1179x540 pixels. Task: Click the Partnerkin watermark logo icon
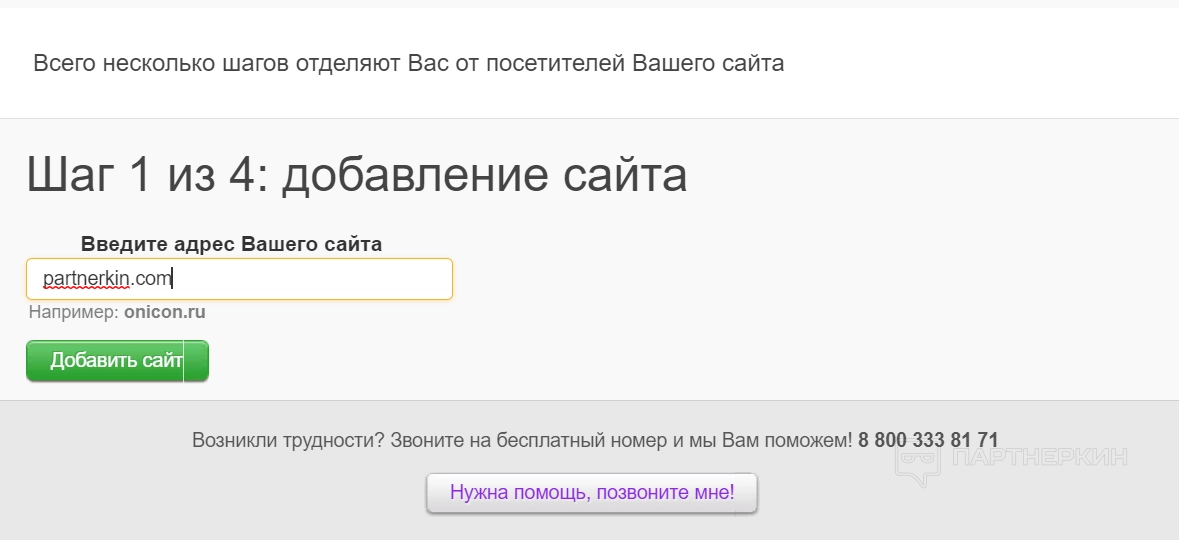click(x=917, y=460)
